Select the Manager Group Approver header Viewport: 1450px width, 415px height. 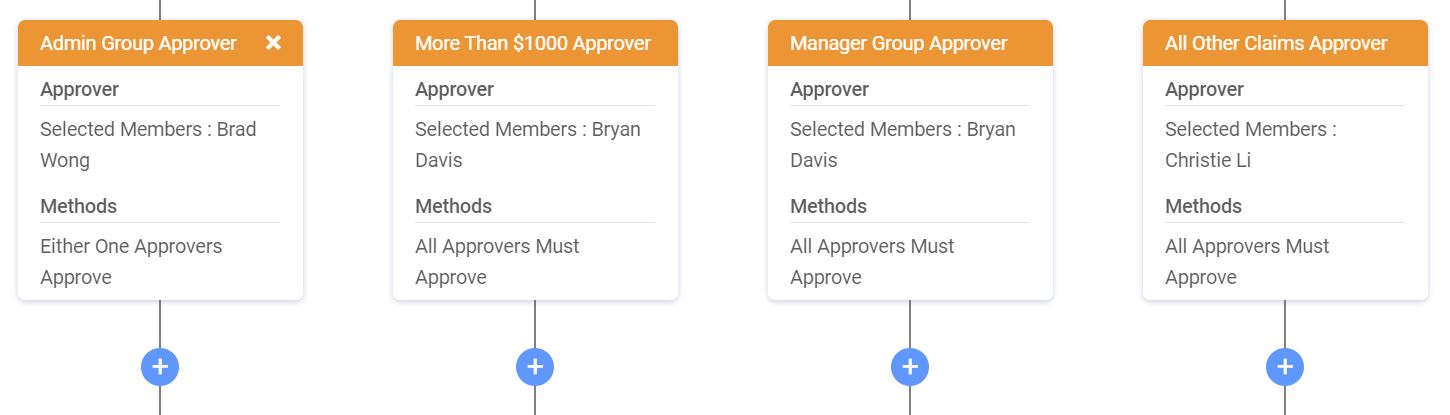click(898, 43)
